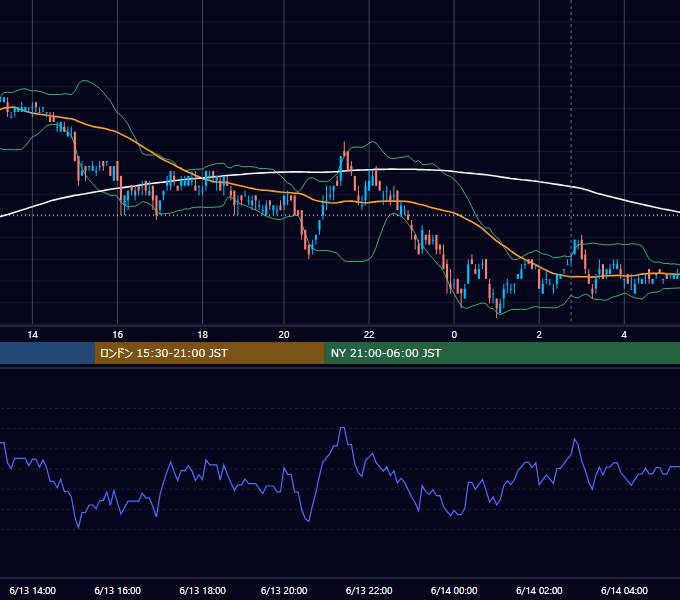
Task: Click hour label 18 on price chart axis
Action: (x=203, y=335)
